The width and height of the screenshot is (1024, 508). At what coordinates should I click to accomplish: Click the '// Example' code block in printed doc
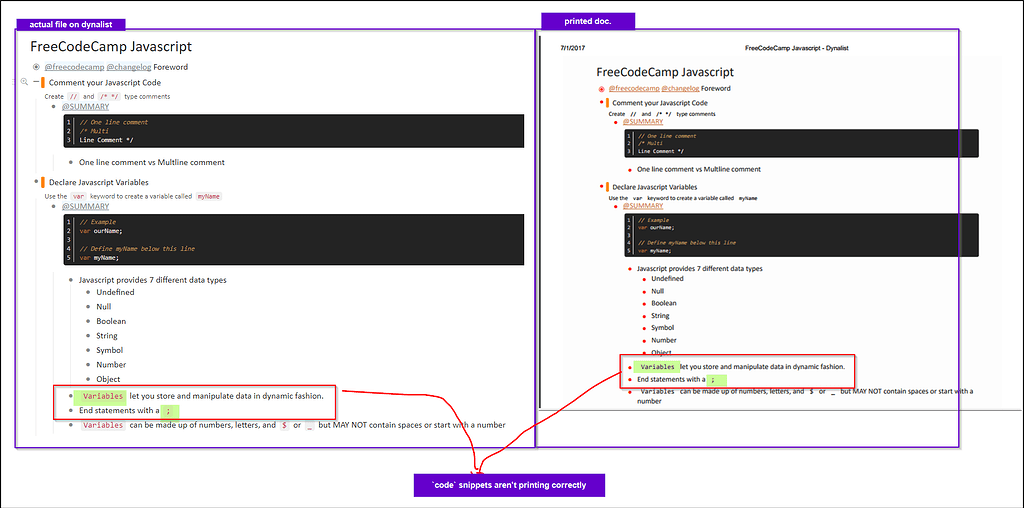coord(801,235)
